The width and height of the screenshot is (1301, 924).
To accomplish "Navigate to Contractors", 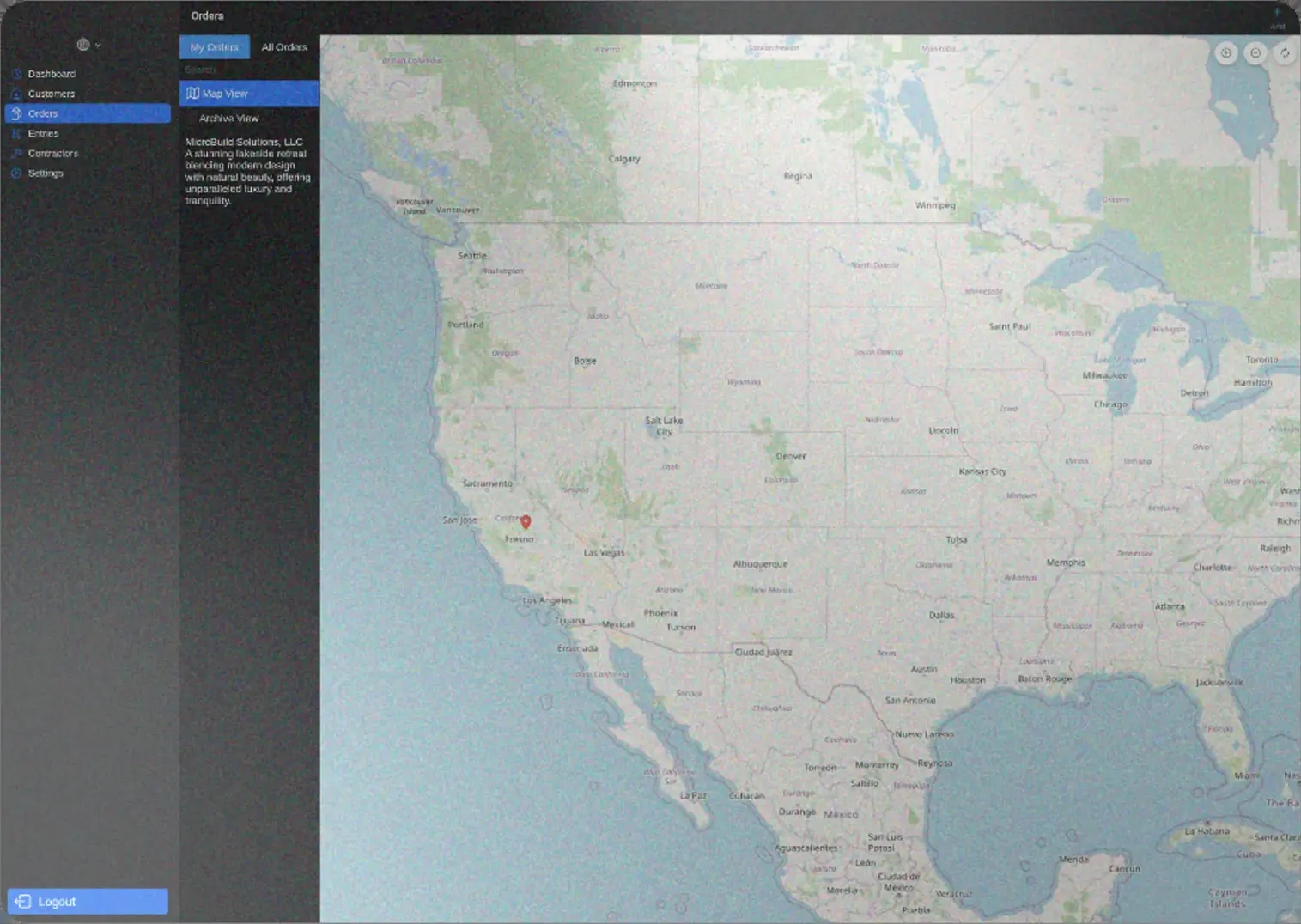I will point(88,153).
